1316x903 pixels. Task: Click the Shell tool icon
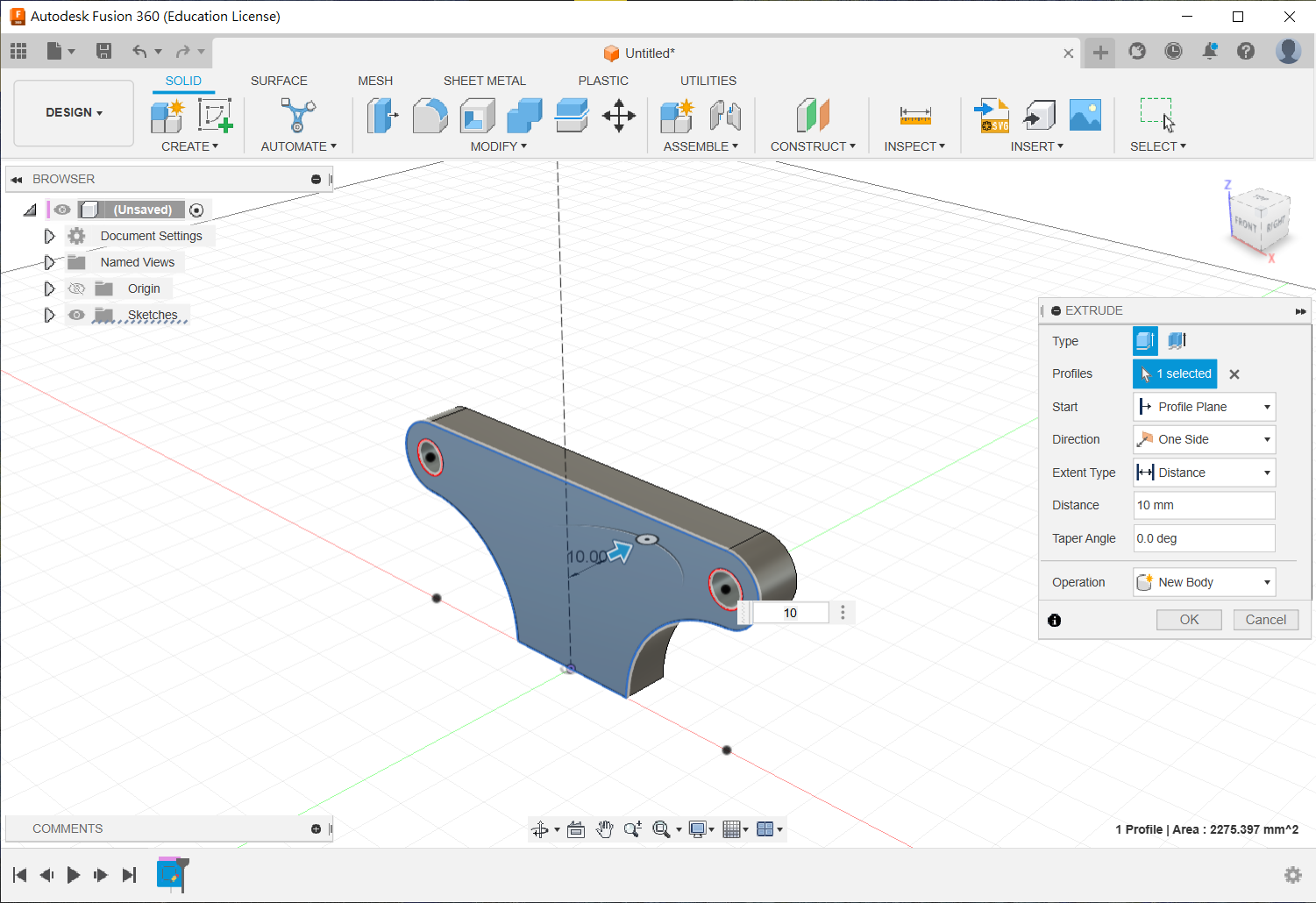477,116
